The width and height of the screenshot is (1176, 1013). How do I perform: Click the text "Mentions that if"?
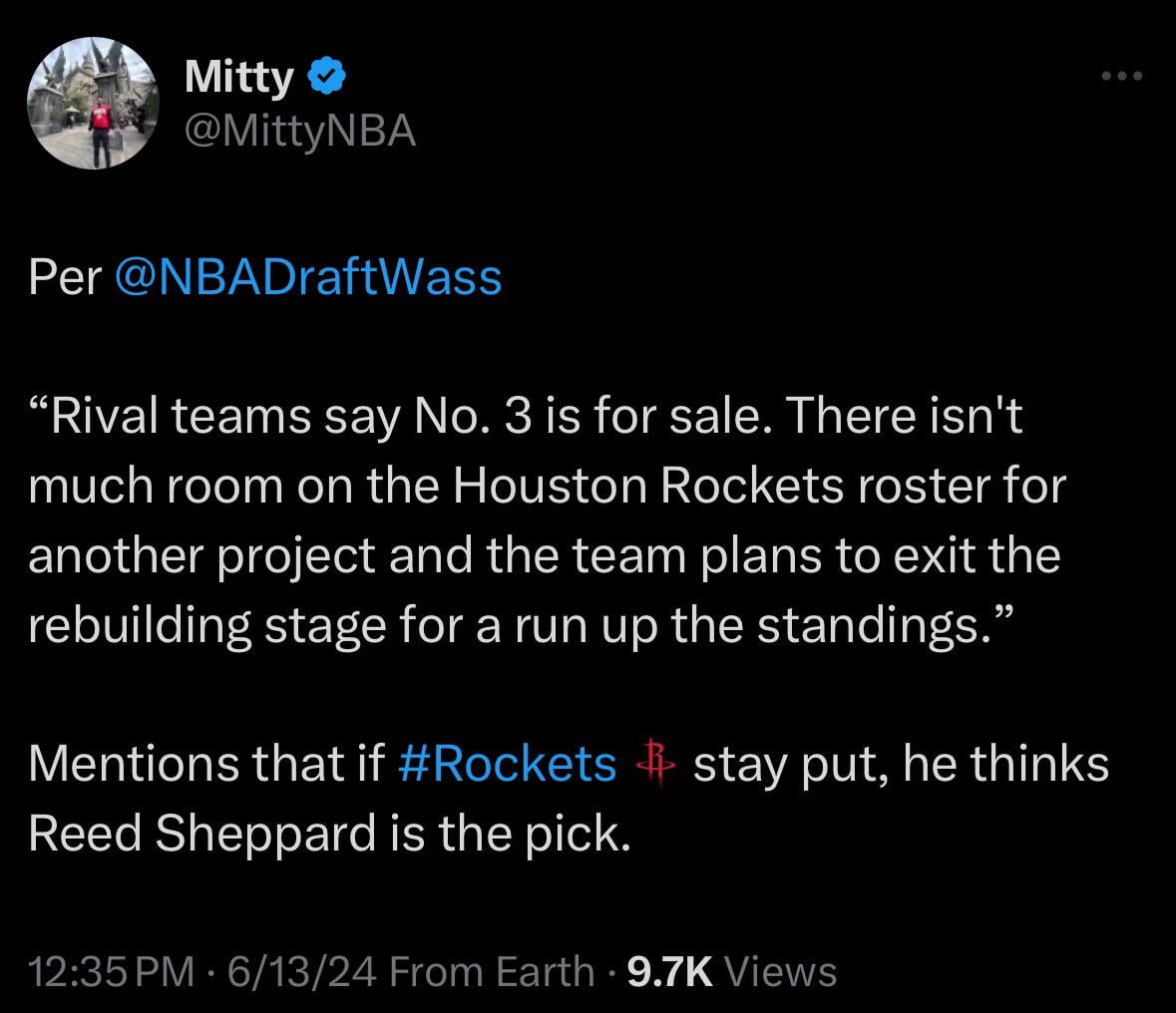206,764
